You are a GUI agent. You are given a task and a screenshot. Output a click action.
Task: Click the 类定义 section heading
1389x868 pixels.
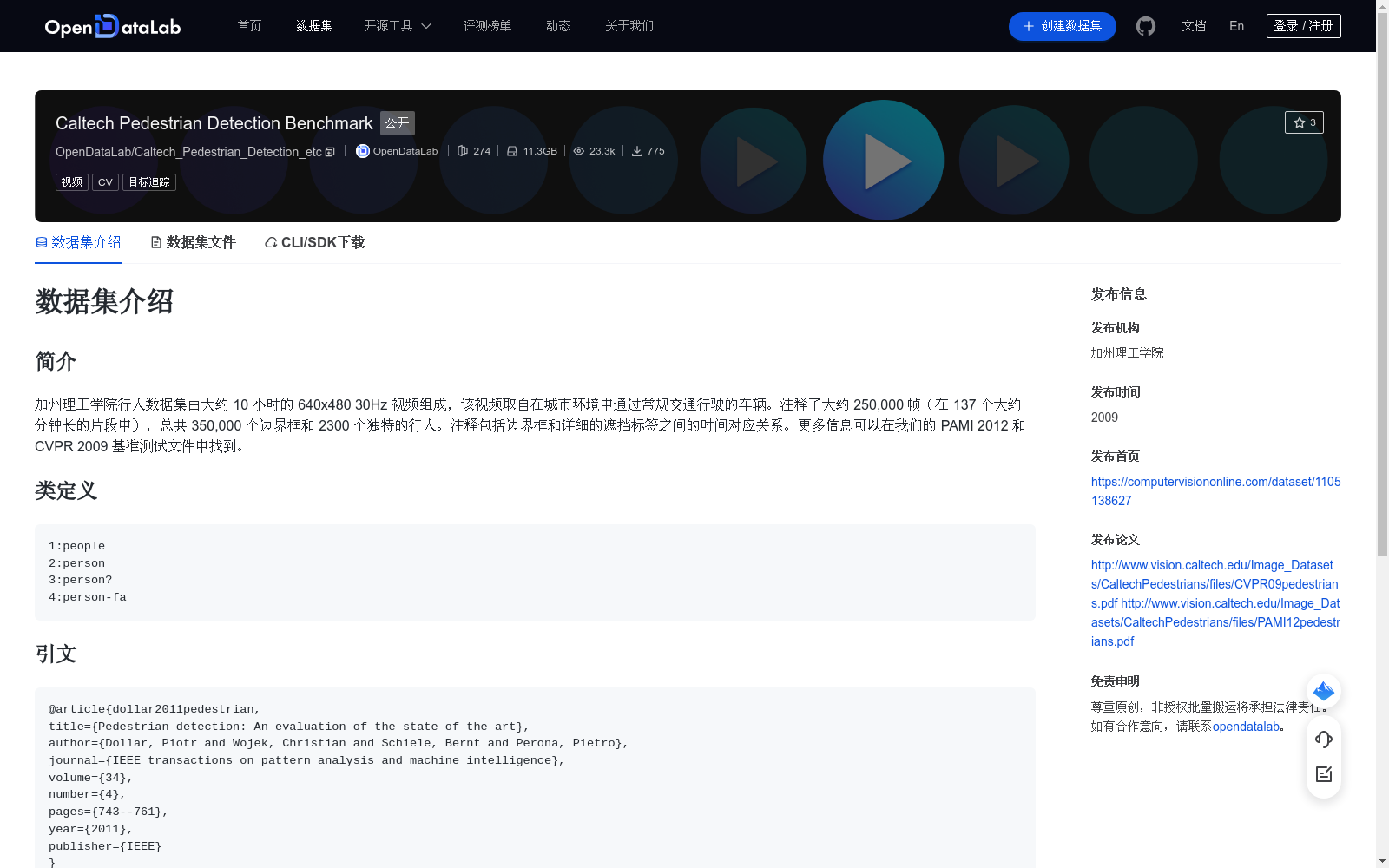click(66, 490)
